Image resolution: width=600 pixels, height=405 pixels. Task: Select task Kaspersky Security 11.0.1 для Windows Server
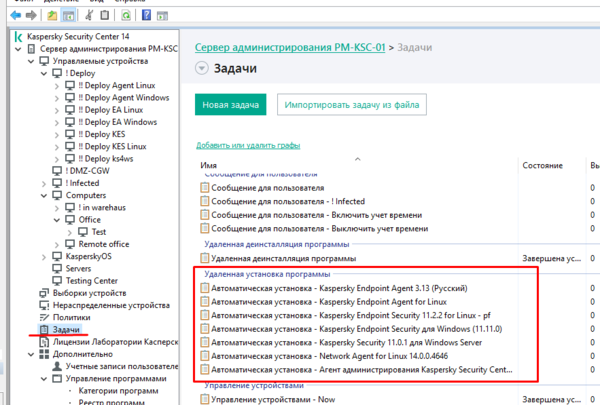coord(346,343)
